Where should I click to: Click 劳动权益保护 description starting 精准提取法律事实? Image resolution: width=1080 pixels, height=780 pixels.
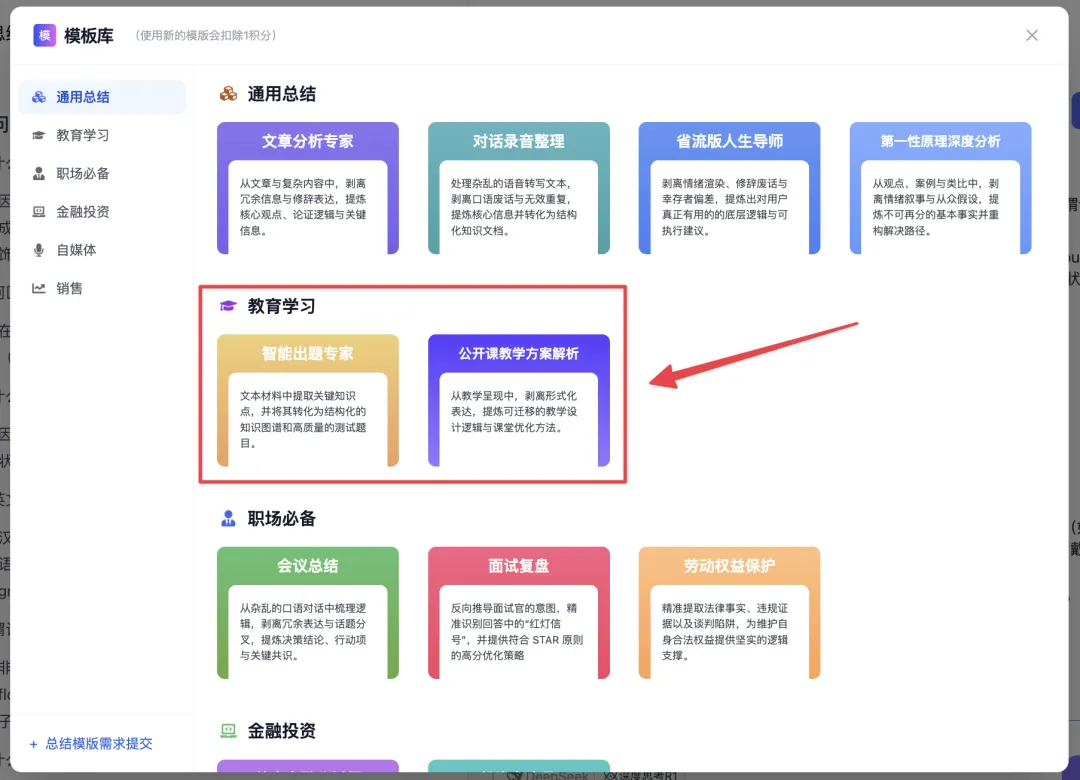coord(725,631)
